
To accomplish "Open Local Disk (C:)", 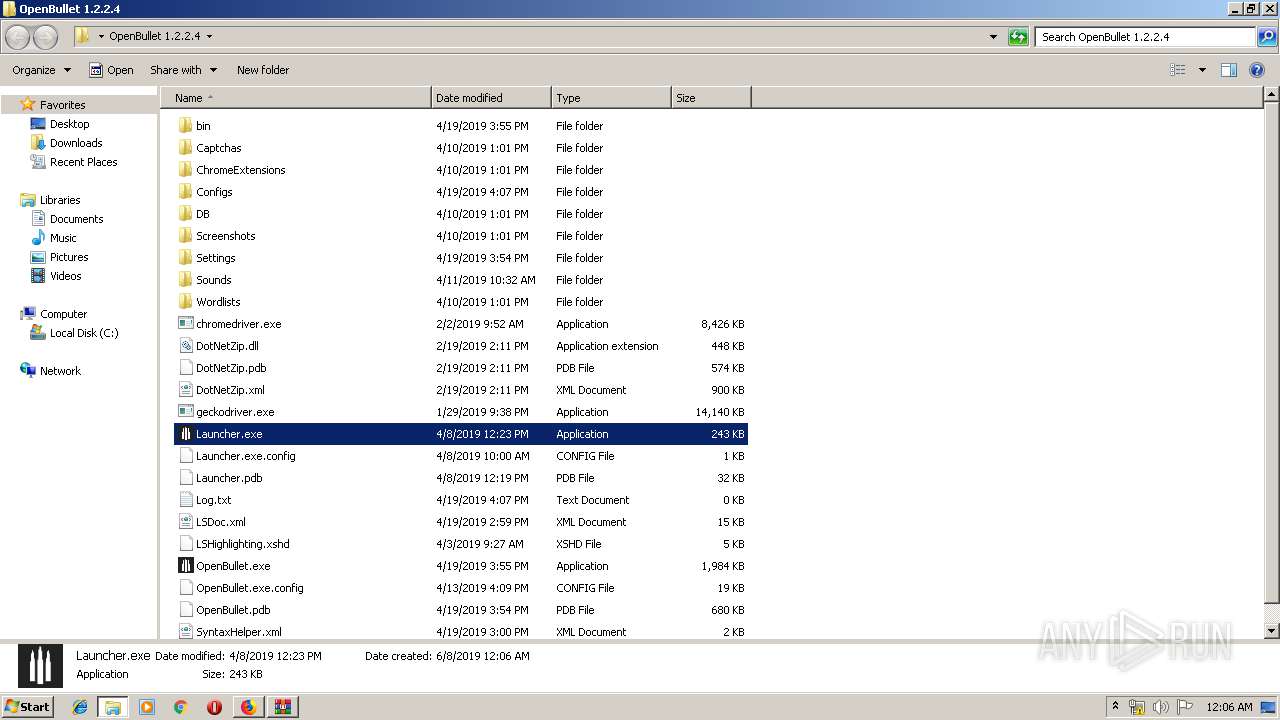I will pyautogui.click(x=84, y=333).
